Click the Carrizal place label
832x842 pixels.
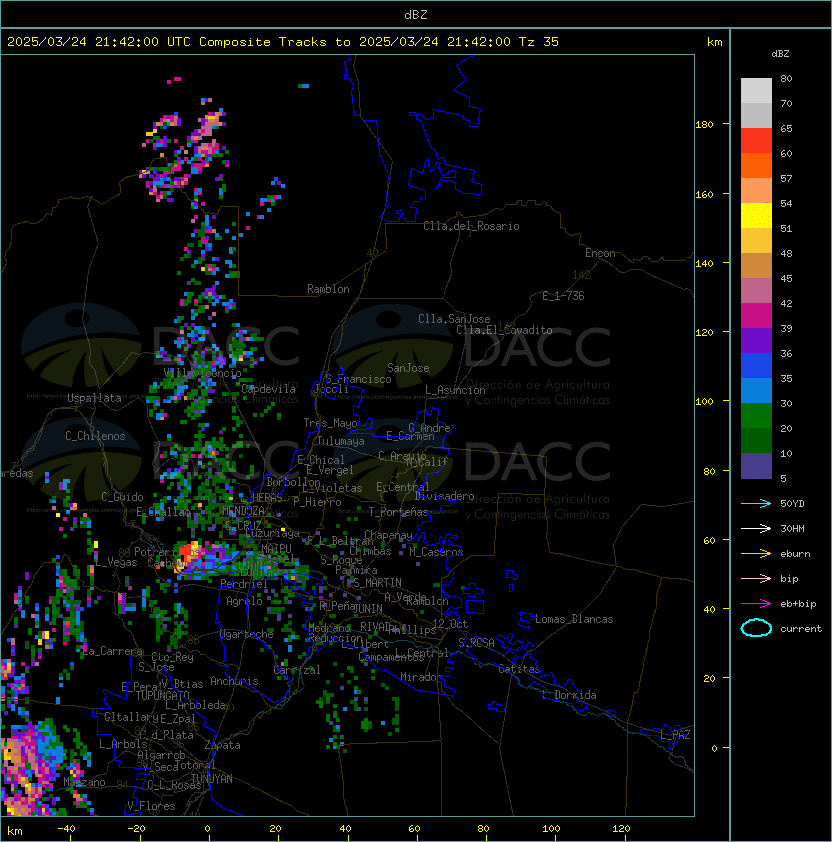coord(297,670)
